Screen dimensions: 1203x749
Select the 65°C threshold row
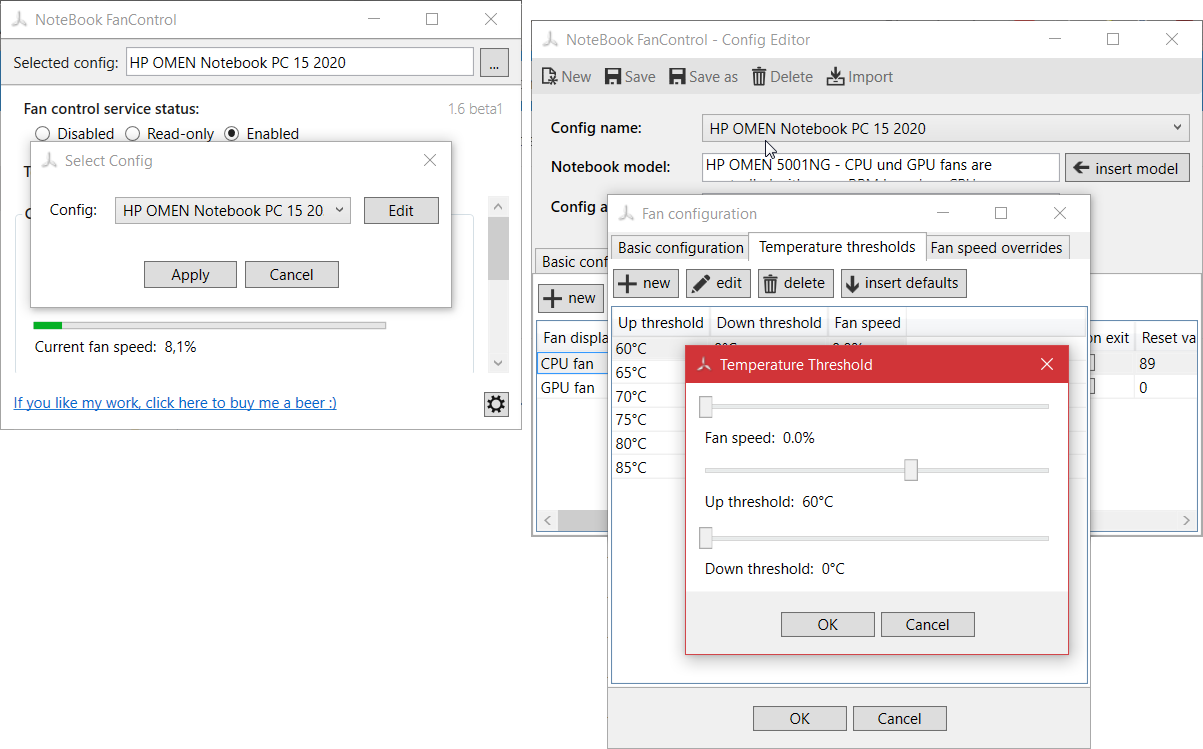(x=650, y=372)
